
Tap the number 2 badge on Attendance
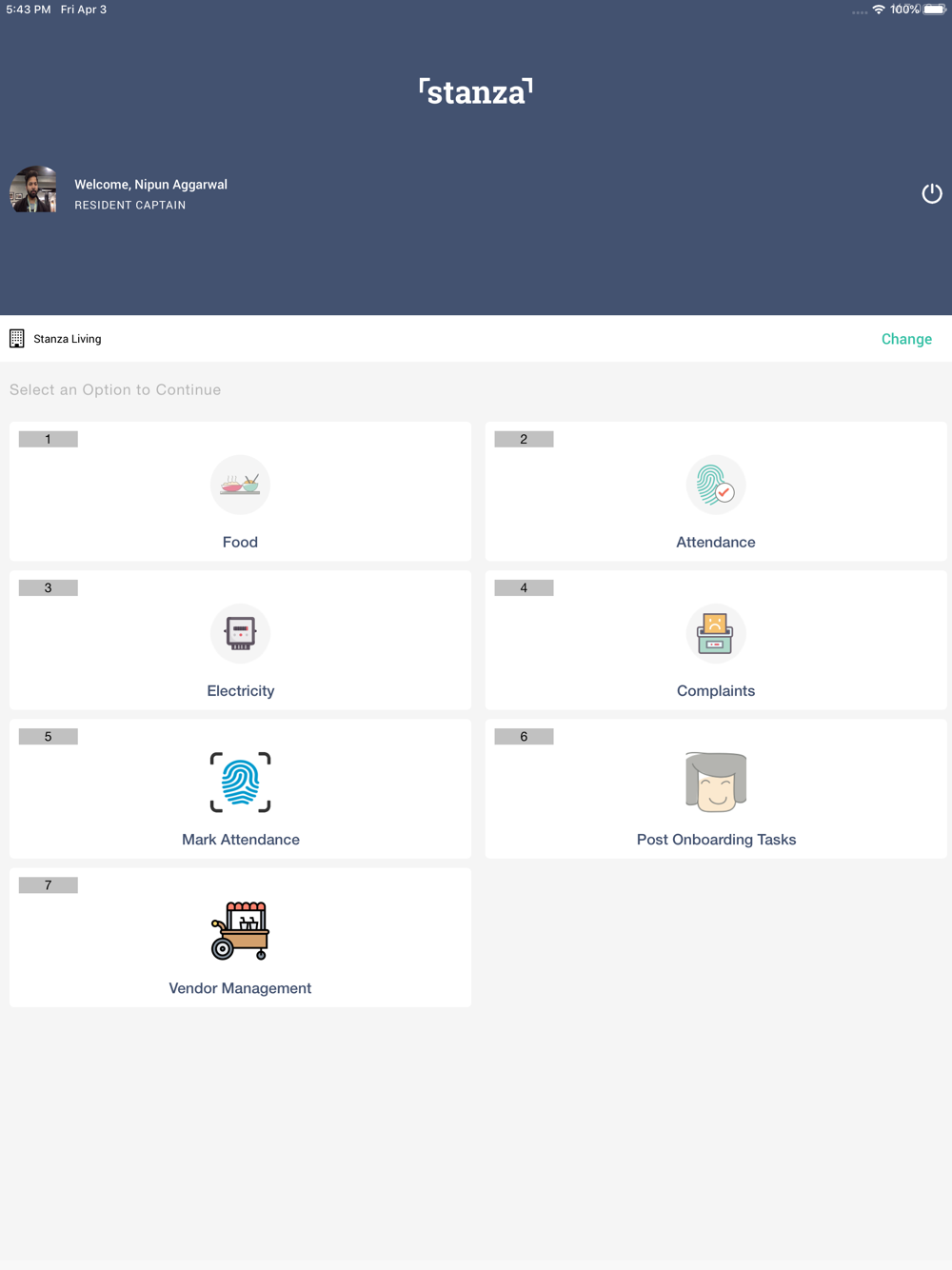524,439
